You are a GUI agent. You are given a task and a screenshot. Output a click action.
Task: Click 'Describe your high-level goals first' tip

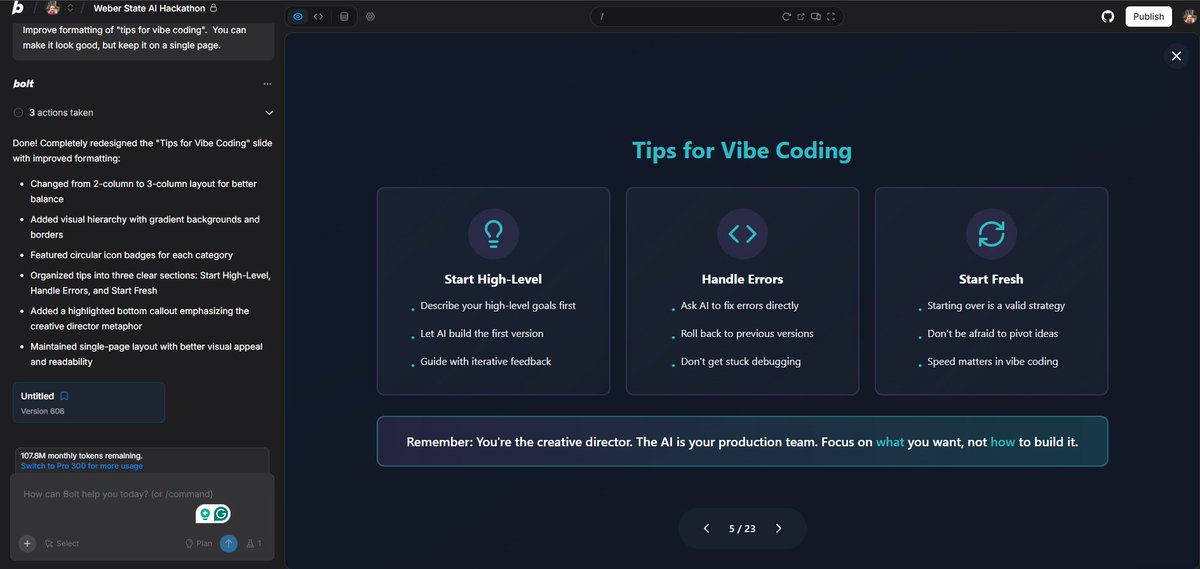pyautogui.click(x=498, y=306)
